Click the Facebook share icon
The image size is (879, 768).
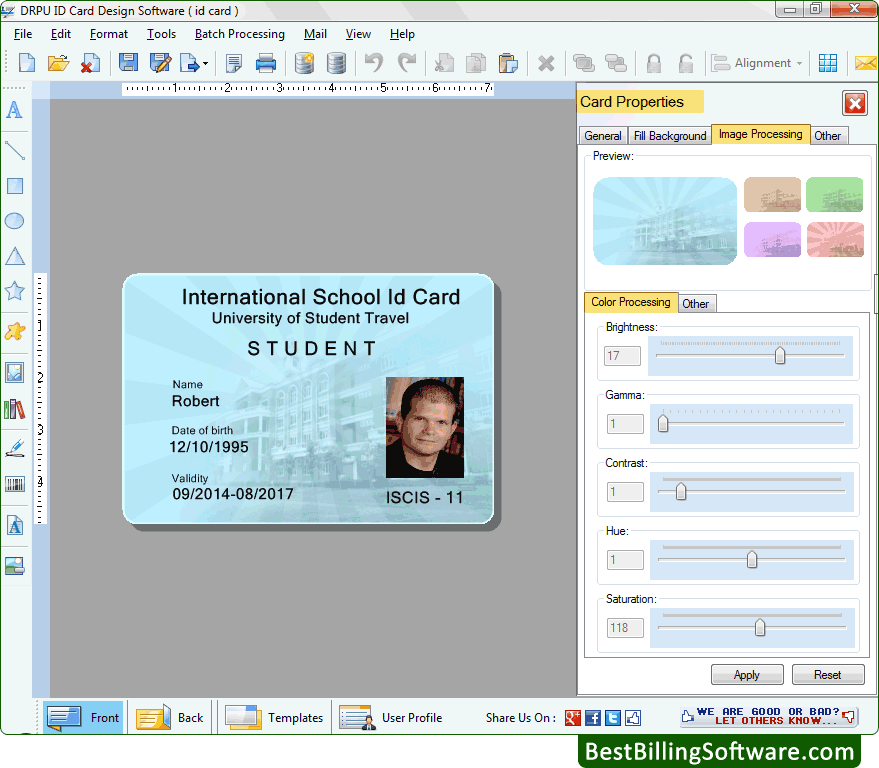tap(593, 717)
